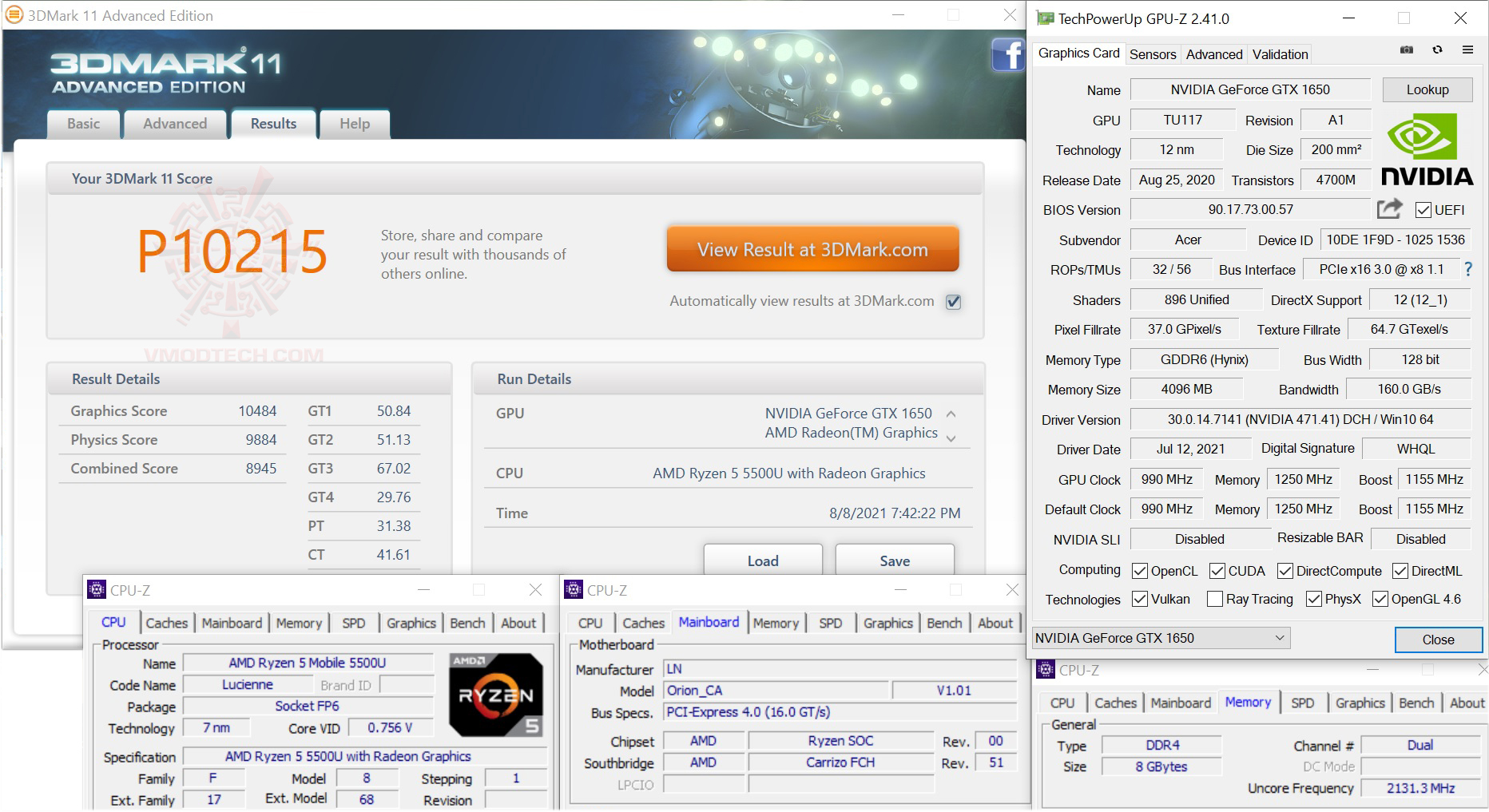Click the Close button in GPU-Z
This screenshot has width=1489, height=812.
pyautogui.click(x=1438, y=640)
